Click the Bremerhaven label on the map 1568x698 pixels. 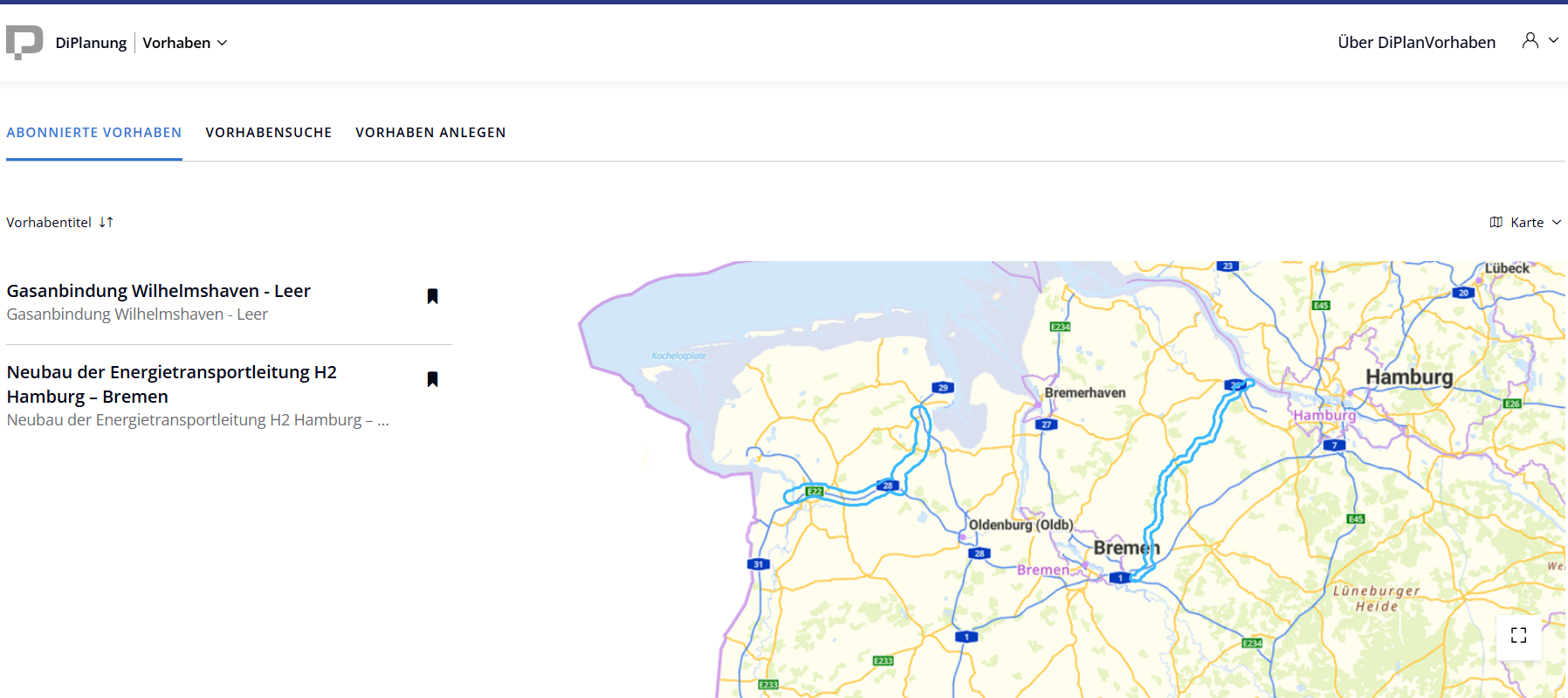(x=1084, y=393)
